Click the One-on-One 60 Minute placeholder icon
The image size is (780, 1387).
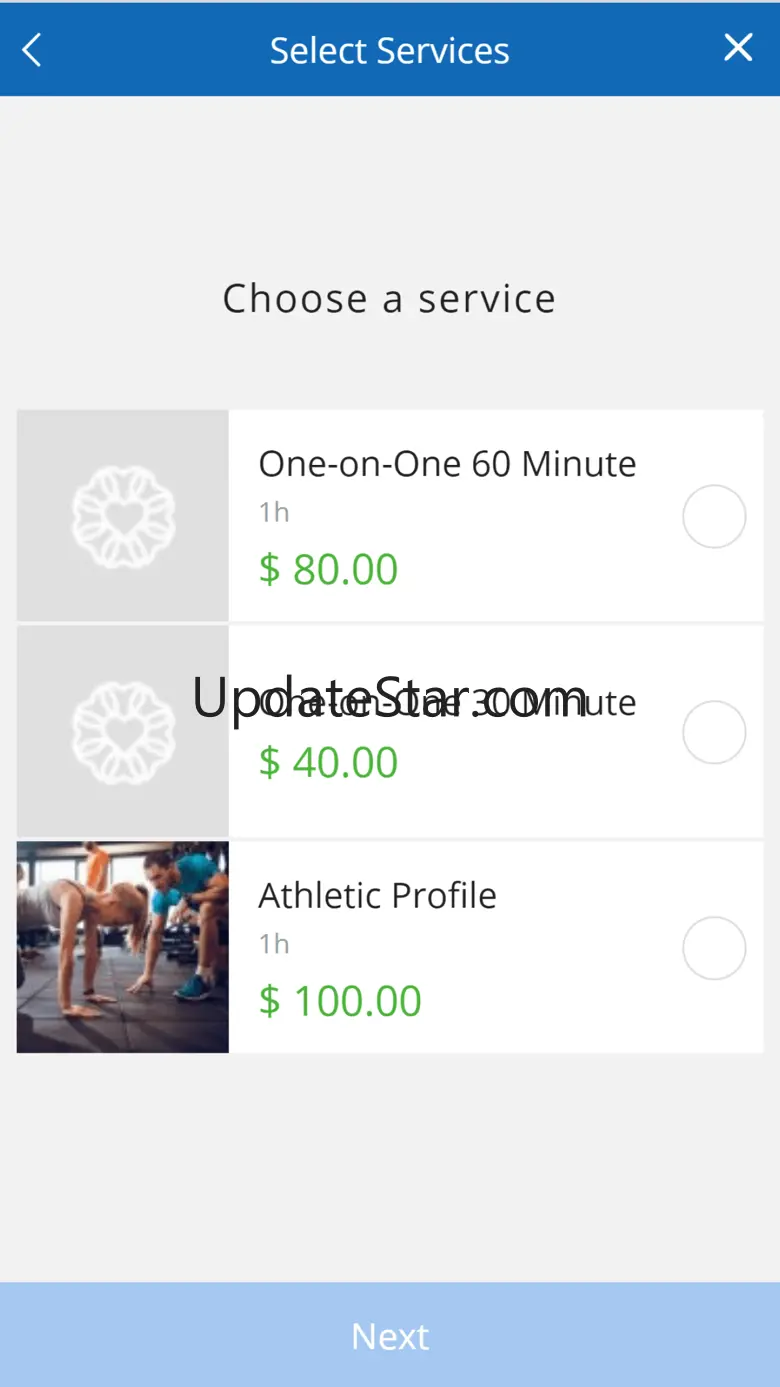pyautogui.click(x=123, y=516)
